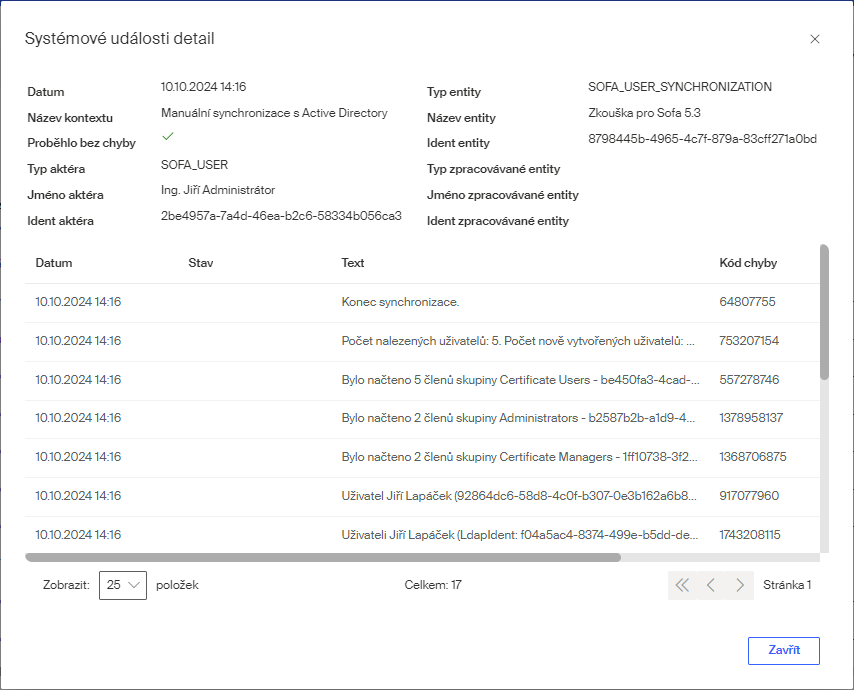Select the row about skupiny Administrators
The width and height of the screenshot is (854, 690).
(x=422, y=419)
